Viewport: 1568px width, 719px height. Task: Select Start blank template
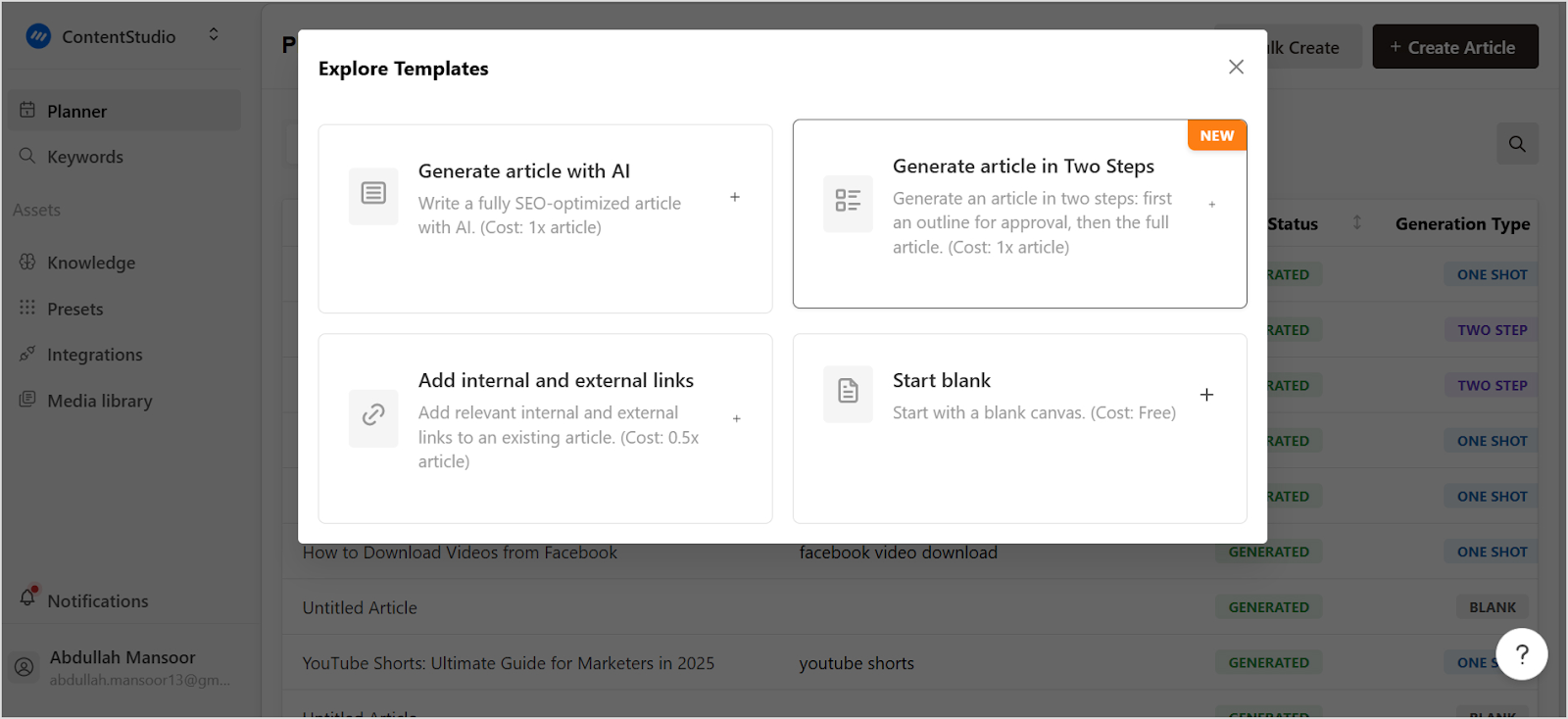click(1019, 428)
